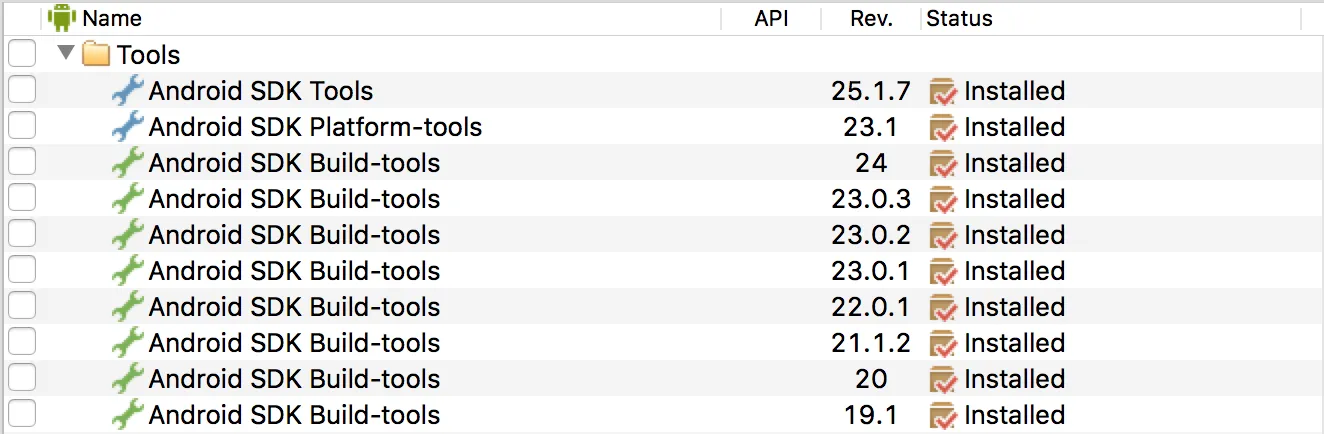Select Android SDK Build-tools name for revision 24
The height and width of the screenshot is (434, 1324).
click(x=295, y=163)
